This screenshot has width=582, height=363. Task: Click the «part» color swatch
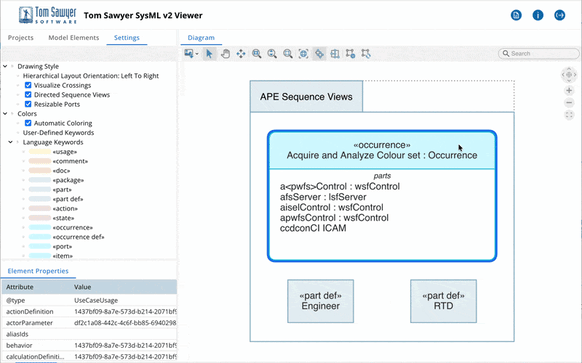(x=40, y=189)
